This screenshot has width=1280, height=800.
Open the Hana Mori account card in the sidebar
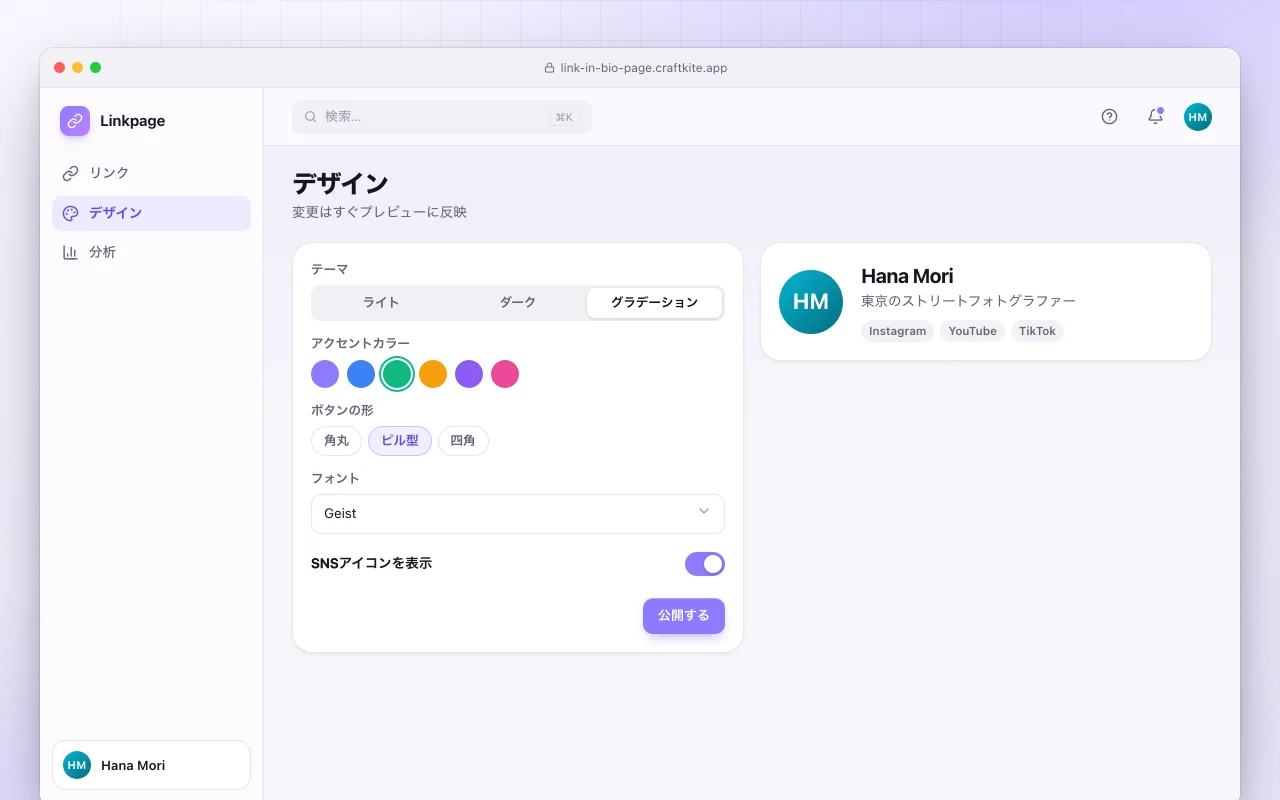pos(151,765)
